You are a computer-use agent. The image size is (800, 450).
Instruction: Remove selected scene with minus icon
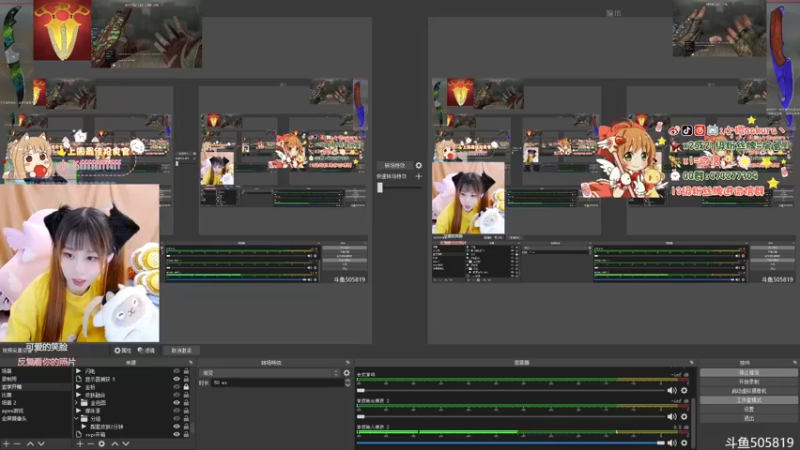pos(17,444)
